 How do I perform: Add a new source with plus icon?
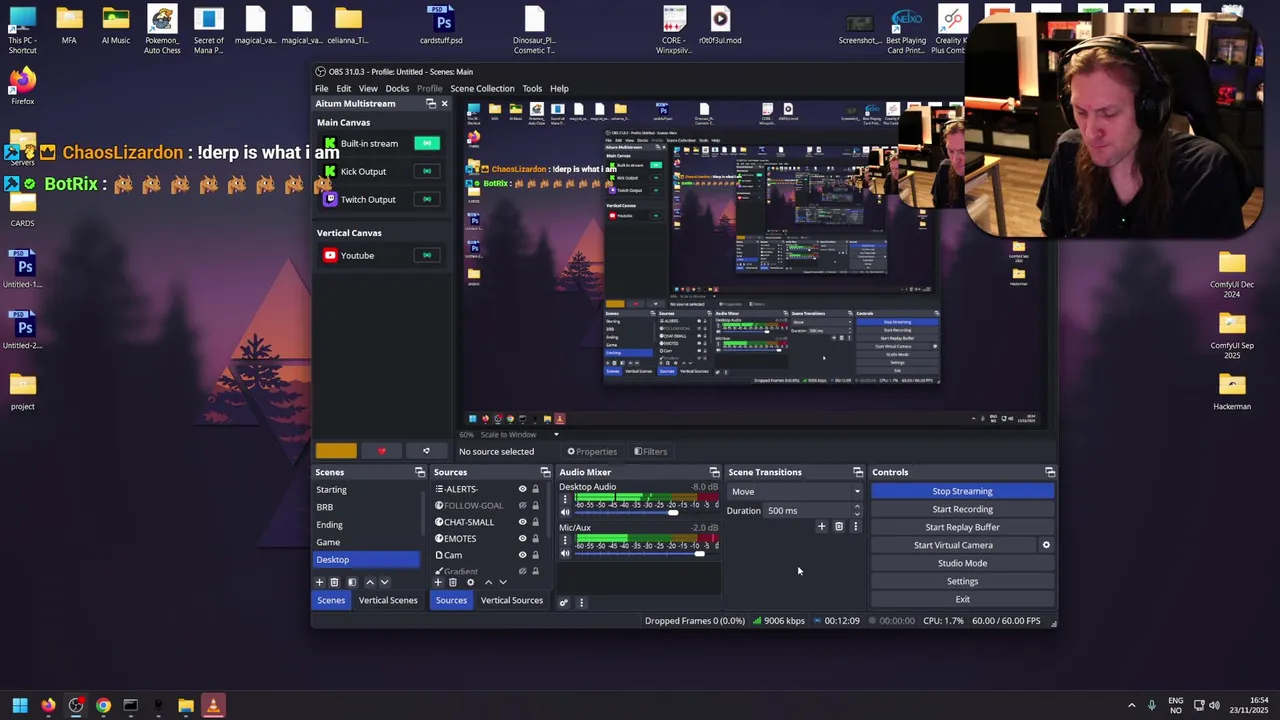tap(438, 582)
